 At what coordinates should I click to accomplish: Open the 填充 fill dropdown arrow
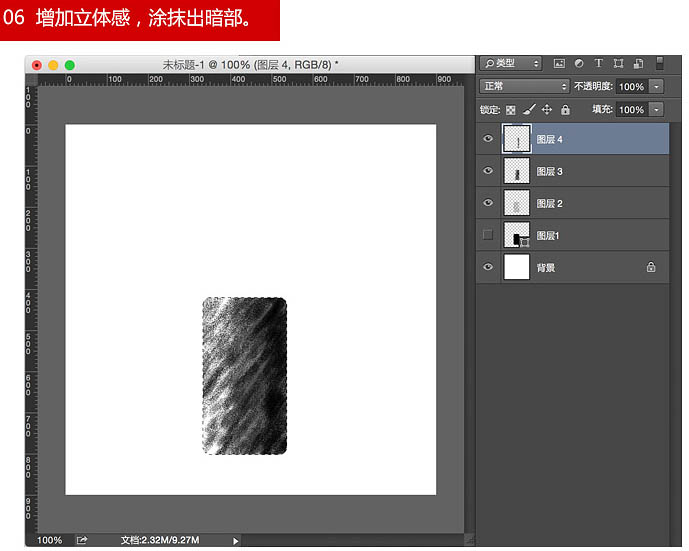point(656,109)
